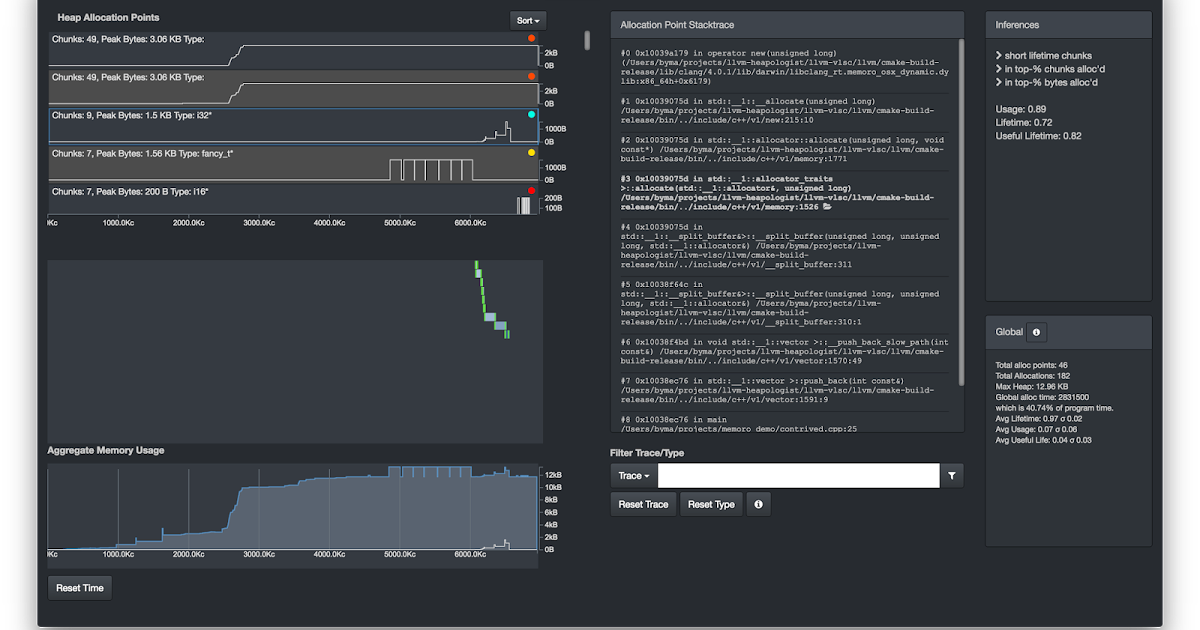Expand the in top-% chunks alloc'd inference
Viewport: 1200px width, 630px height.
pyautogui.click(x=1050, y=69)
